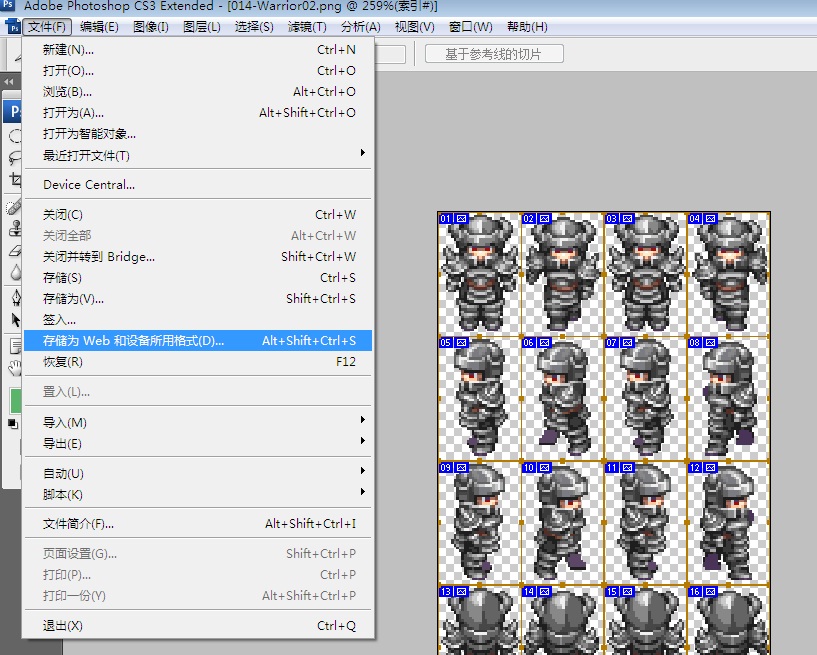Click the default colors black-white icon
Image resolution: width=817 pixels, height=655 pixels.
(x=13, y=424)
